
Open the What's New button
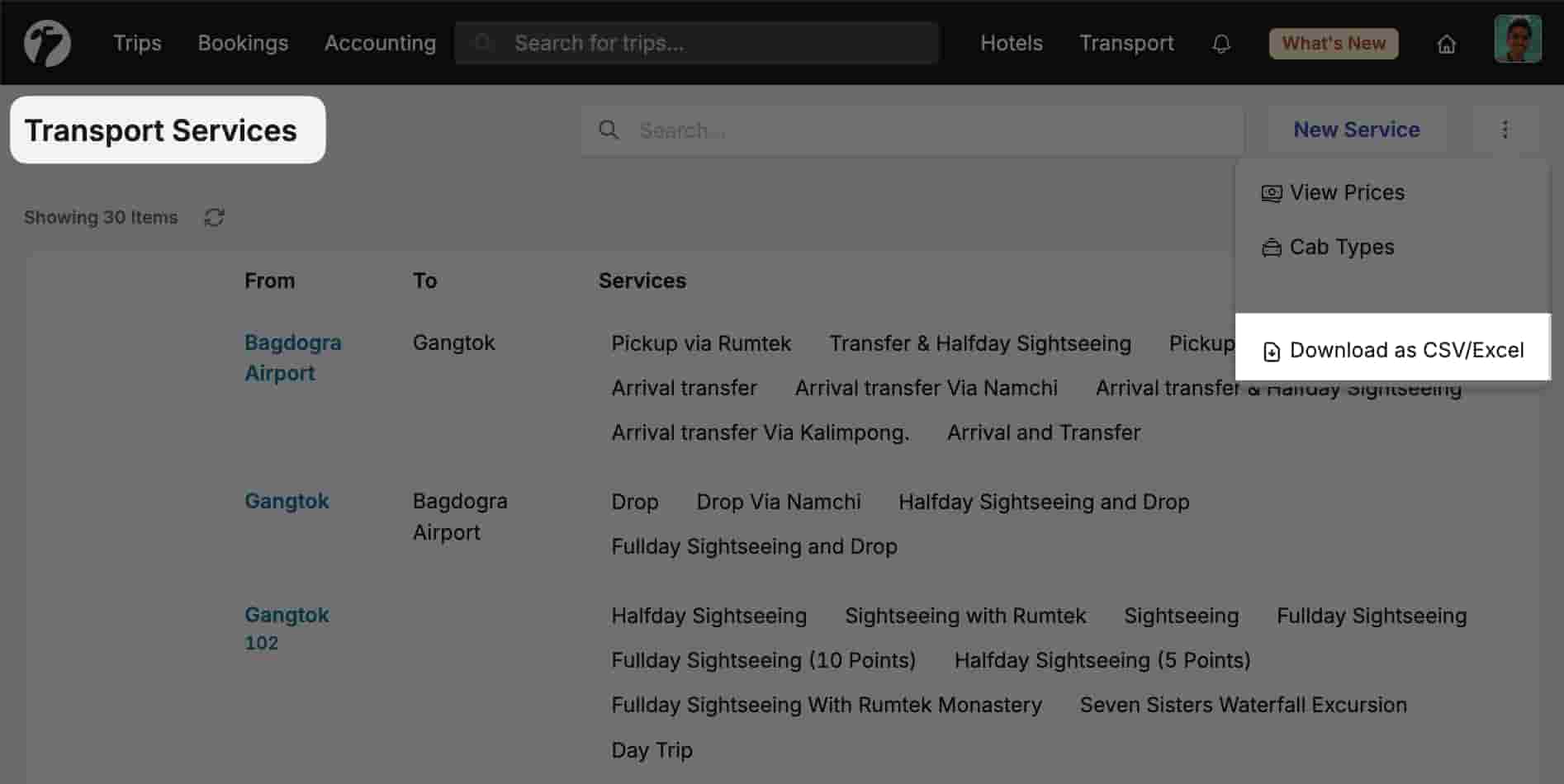pos(1333,43)
